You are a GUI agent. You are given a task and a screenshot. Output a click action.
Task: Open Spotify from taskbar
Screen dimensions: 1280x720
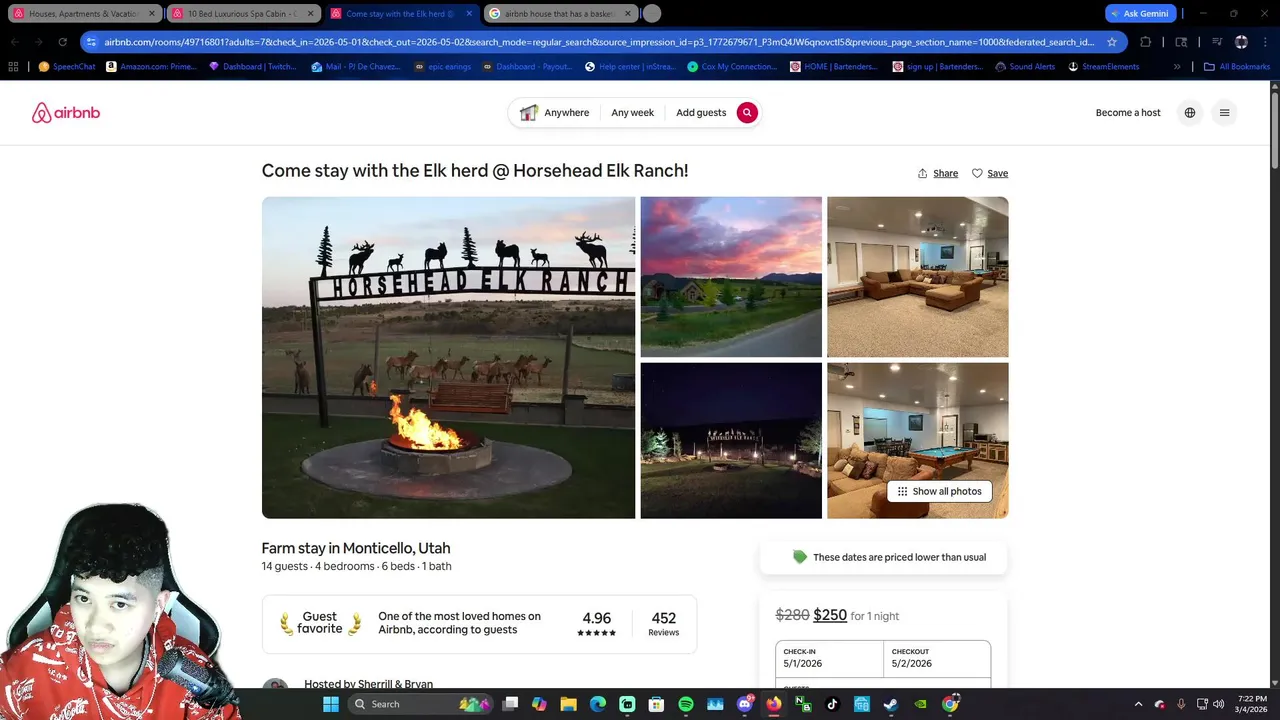[686, 704]
